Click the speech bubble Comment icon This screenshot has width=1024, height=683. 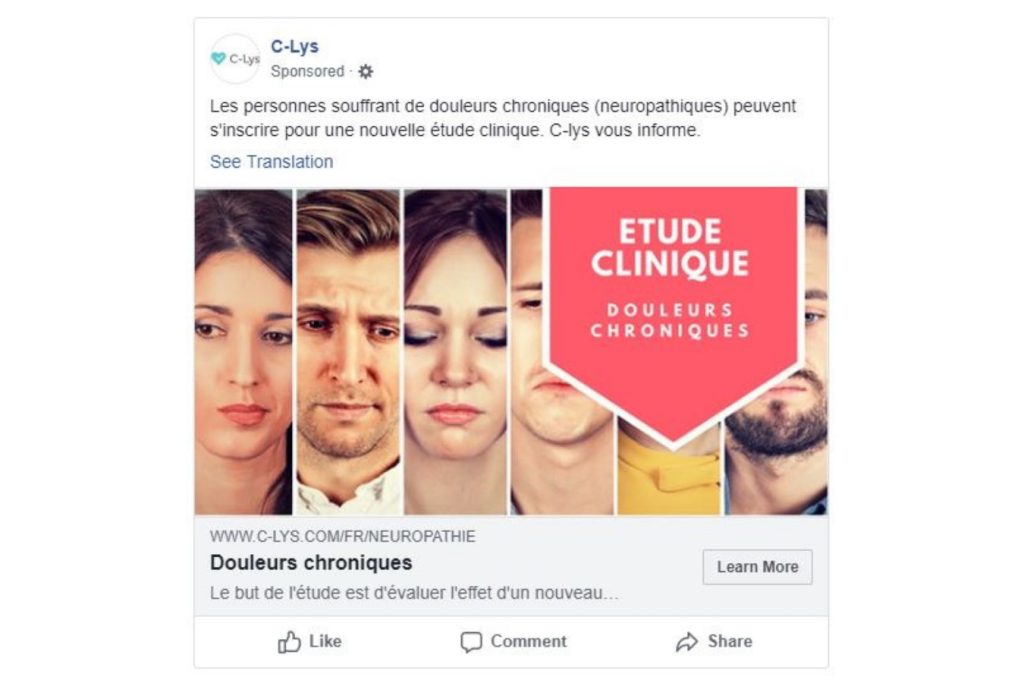click(471, 642)
